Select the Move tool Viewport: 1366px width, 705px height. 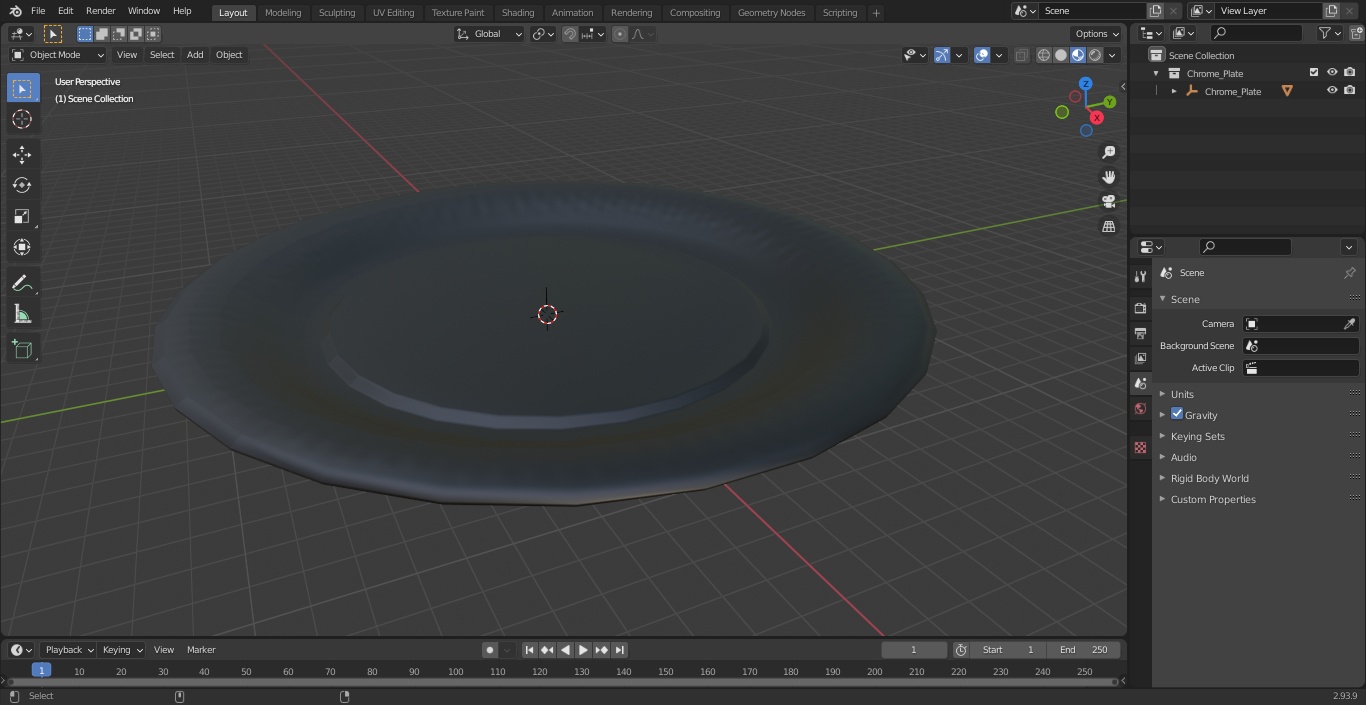pyautogui.click(x=22, y=154)
